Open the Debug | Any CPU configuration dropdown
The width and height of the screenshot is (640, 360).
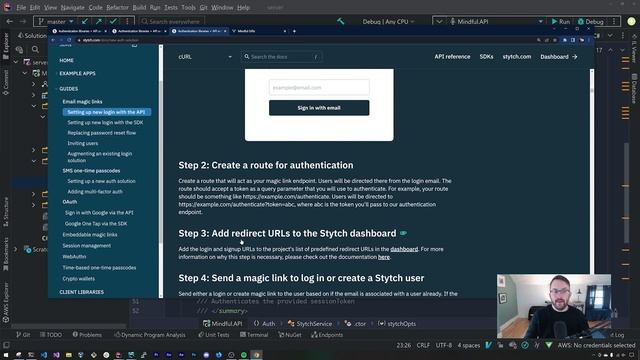[388, 21]
